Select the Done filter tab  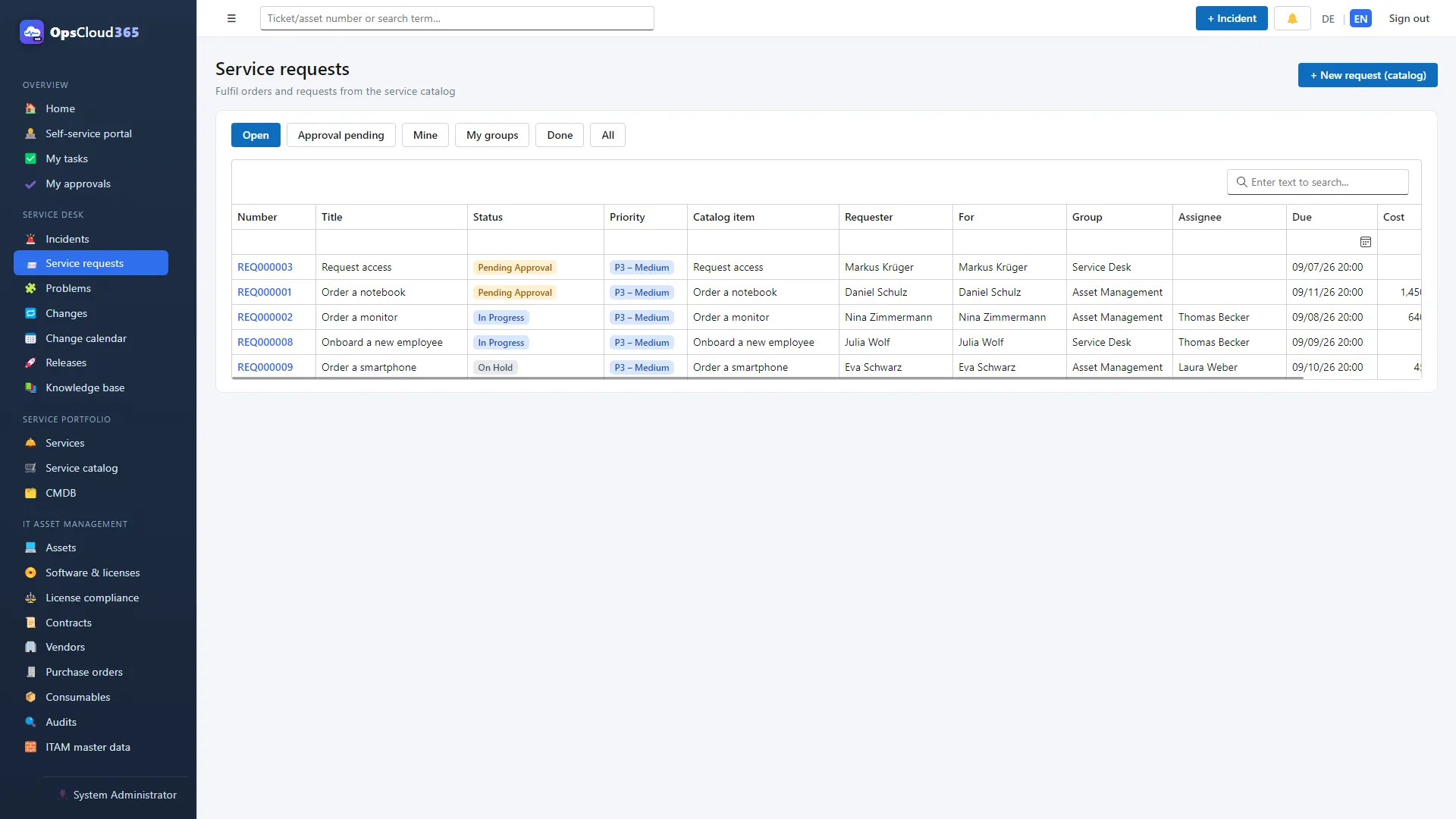coord(560,135)
